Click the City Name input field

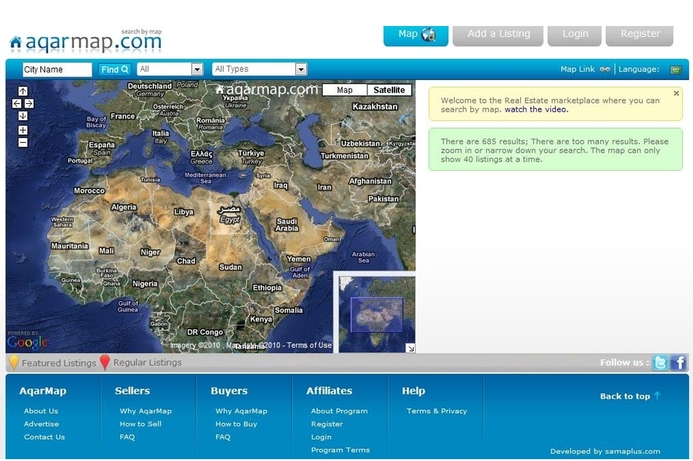tap(57, 69)
